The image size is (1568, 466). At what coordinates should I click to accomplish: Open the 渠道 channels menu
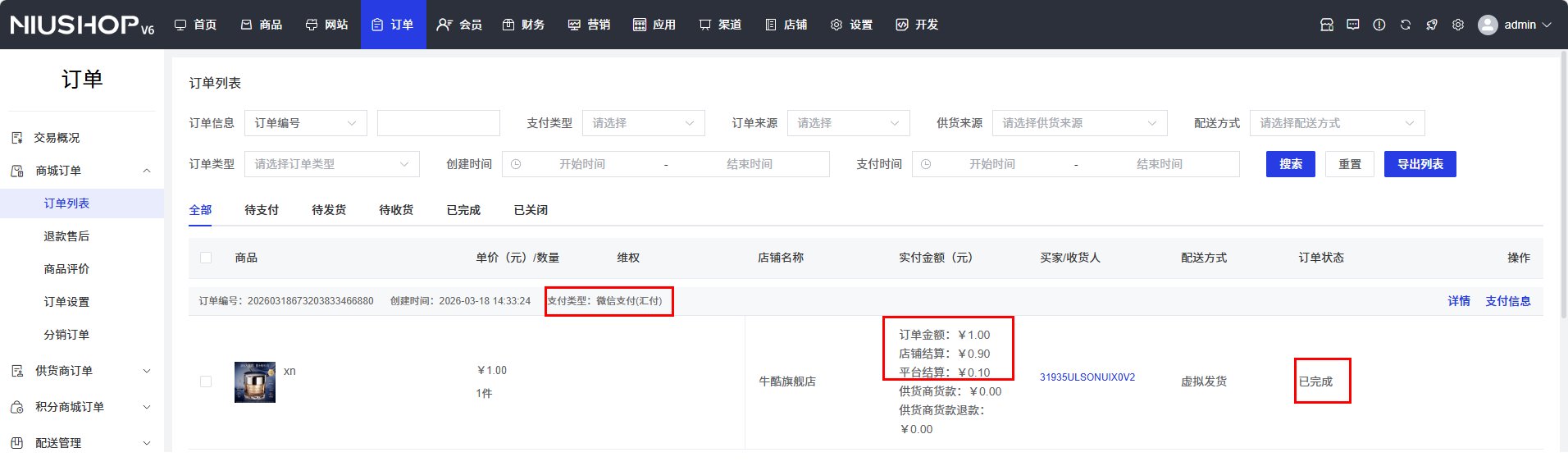click(721, 25)
